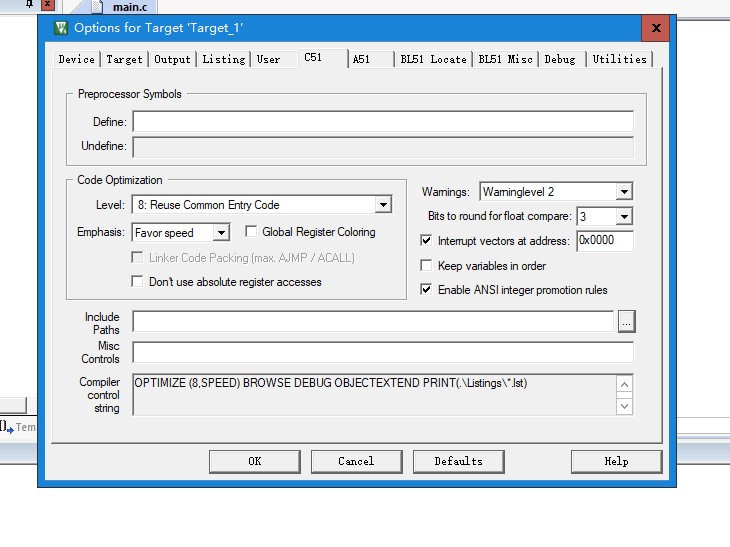Open the A51 tab
Image resolution: width=730 pixels, height=547 pixels.
point(371,59)
